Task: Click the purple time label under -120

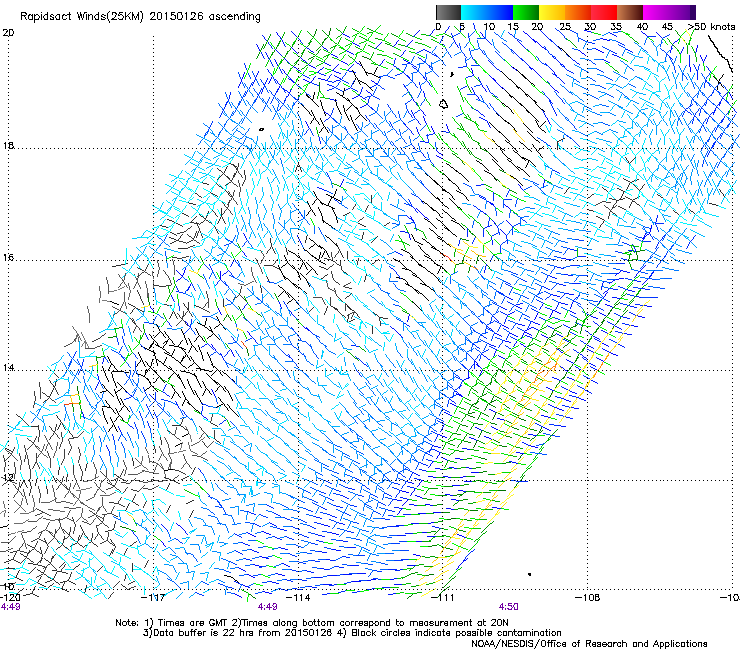Action: click(10, 607)
